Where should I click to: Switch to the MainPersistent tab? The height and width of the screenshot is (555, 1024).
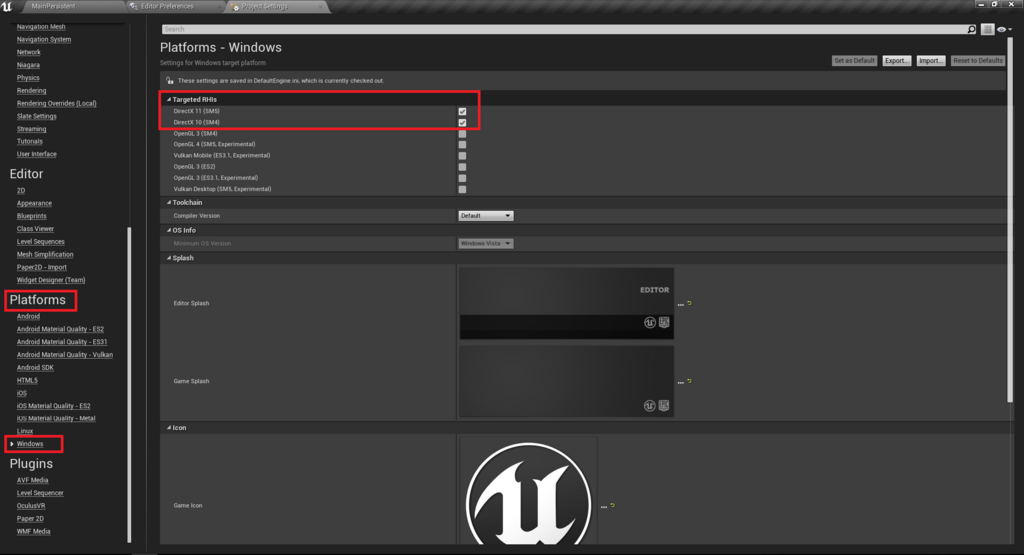click(54, 7)
